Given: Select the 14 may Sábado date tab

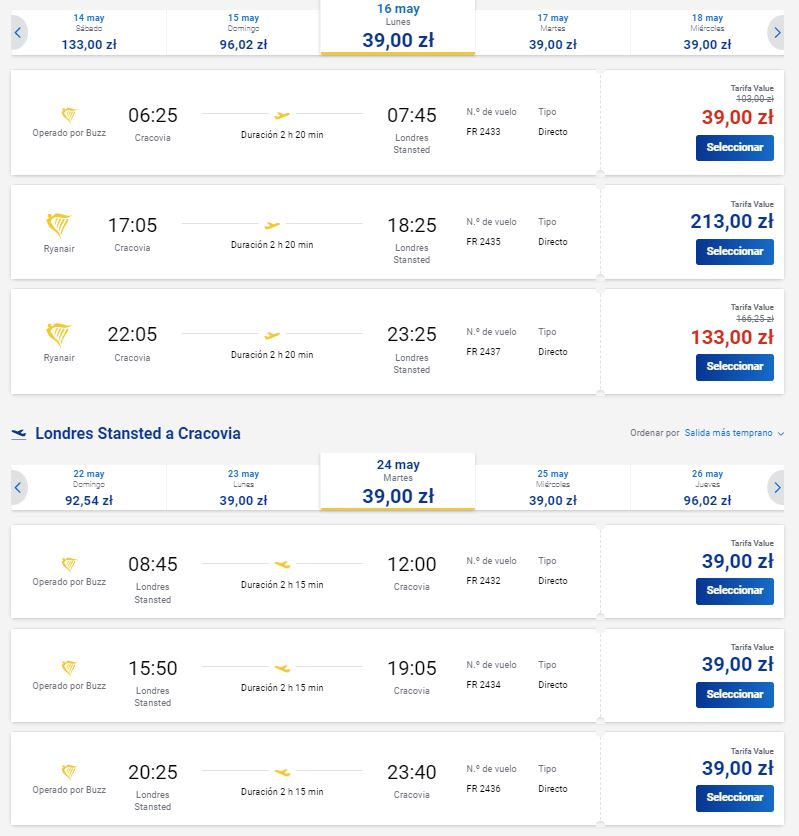Looking at the screenshot, I should [x=89, y=33].
